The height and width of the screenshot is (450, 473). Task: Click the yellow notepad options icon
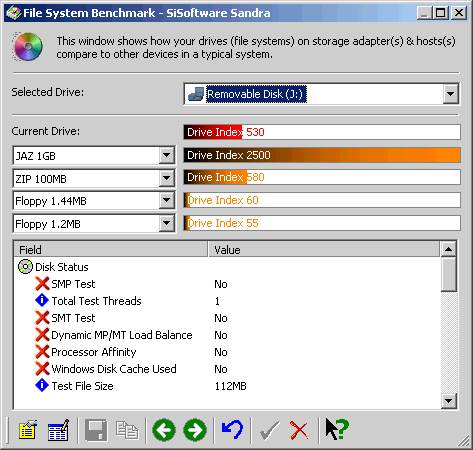point(28,430)
